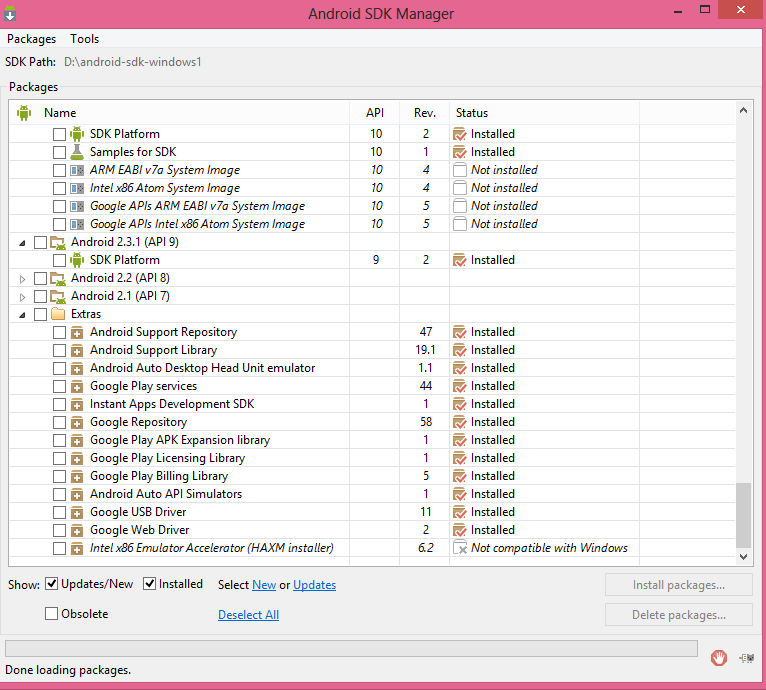Click scrollbar down arrow in package list
Screen dimensions: 766x690
[x=743, y=557]
